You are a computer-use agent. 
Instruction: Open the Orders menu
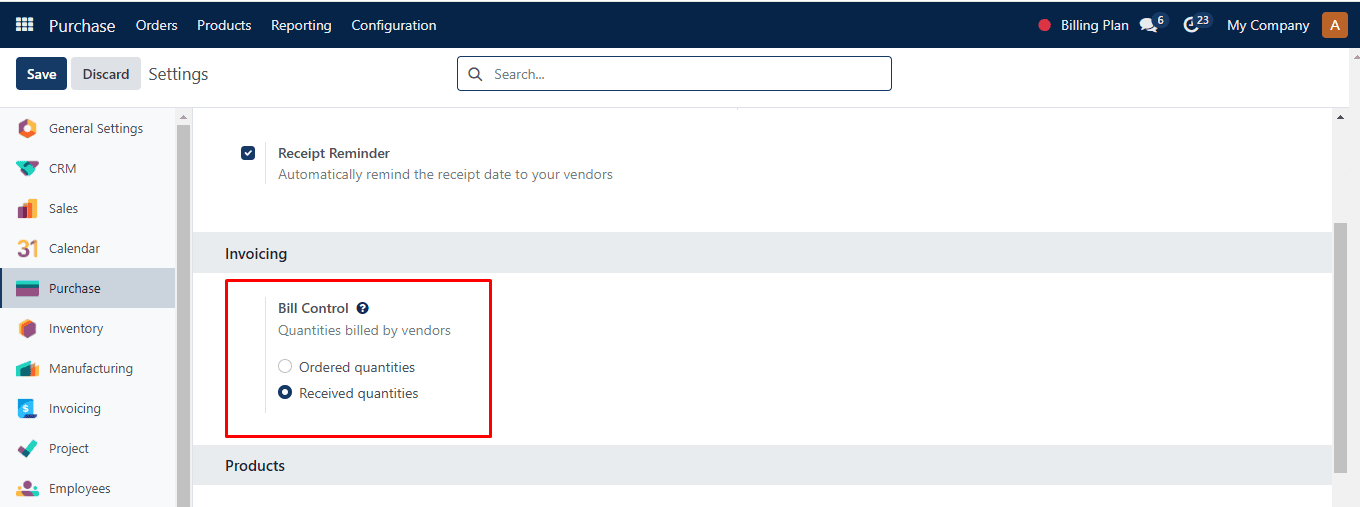156,25
